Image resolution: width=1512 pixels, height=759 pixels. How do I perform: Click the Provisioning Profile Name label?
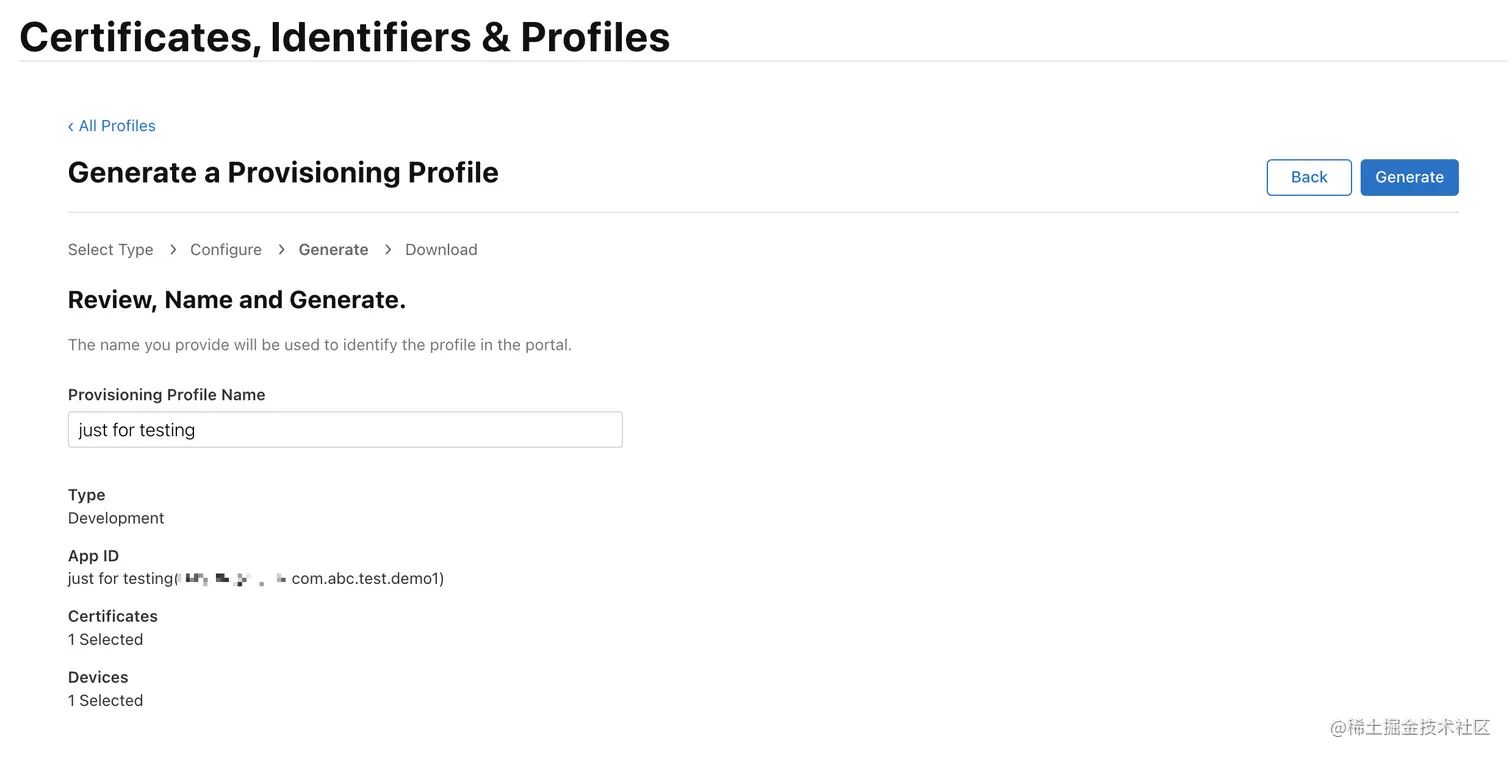(166, 395)
